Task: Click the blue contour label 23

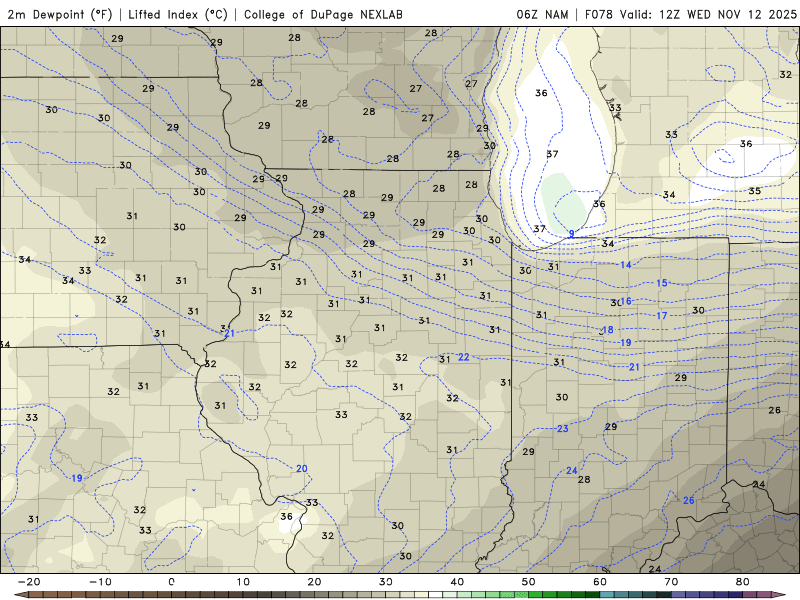Action: click(563, 429)
